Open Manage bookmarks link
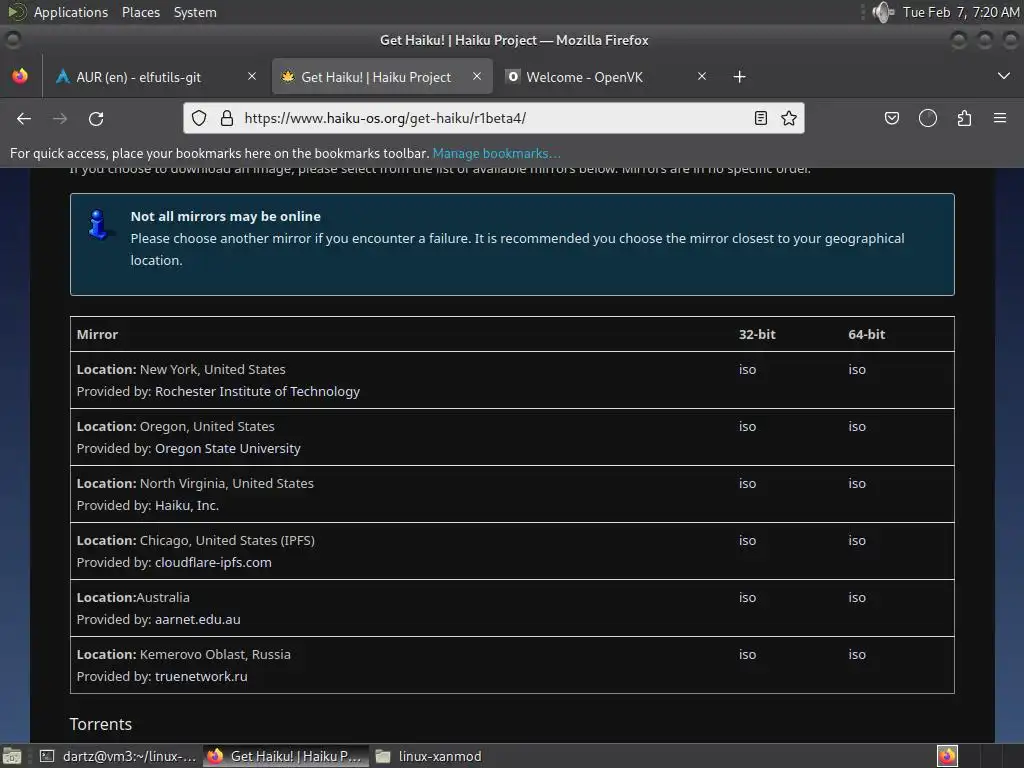Screen dimensions: 1024x768 pos(496,153)
